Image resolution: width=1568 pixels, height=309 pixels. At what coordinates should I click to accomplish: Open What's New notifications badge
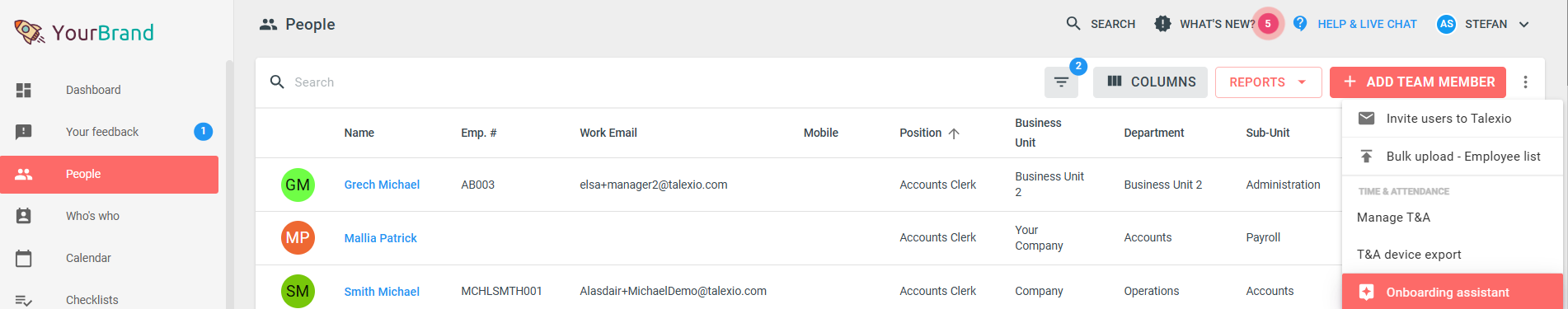(x=1268, y=24)
